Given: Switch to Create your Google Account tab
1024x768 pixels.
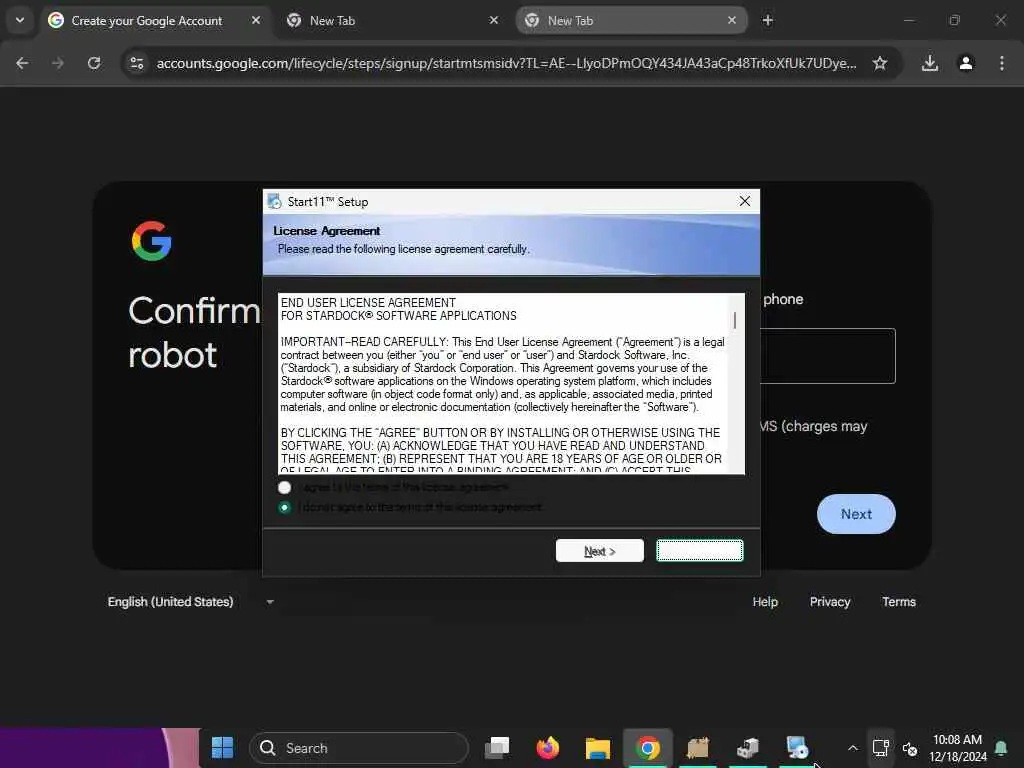Looking at the screenshot, I should [x=146, y=21].
